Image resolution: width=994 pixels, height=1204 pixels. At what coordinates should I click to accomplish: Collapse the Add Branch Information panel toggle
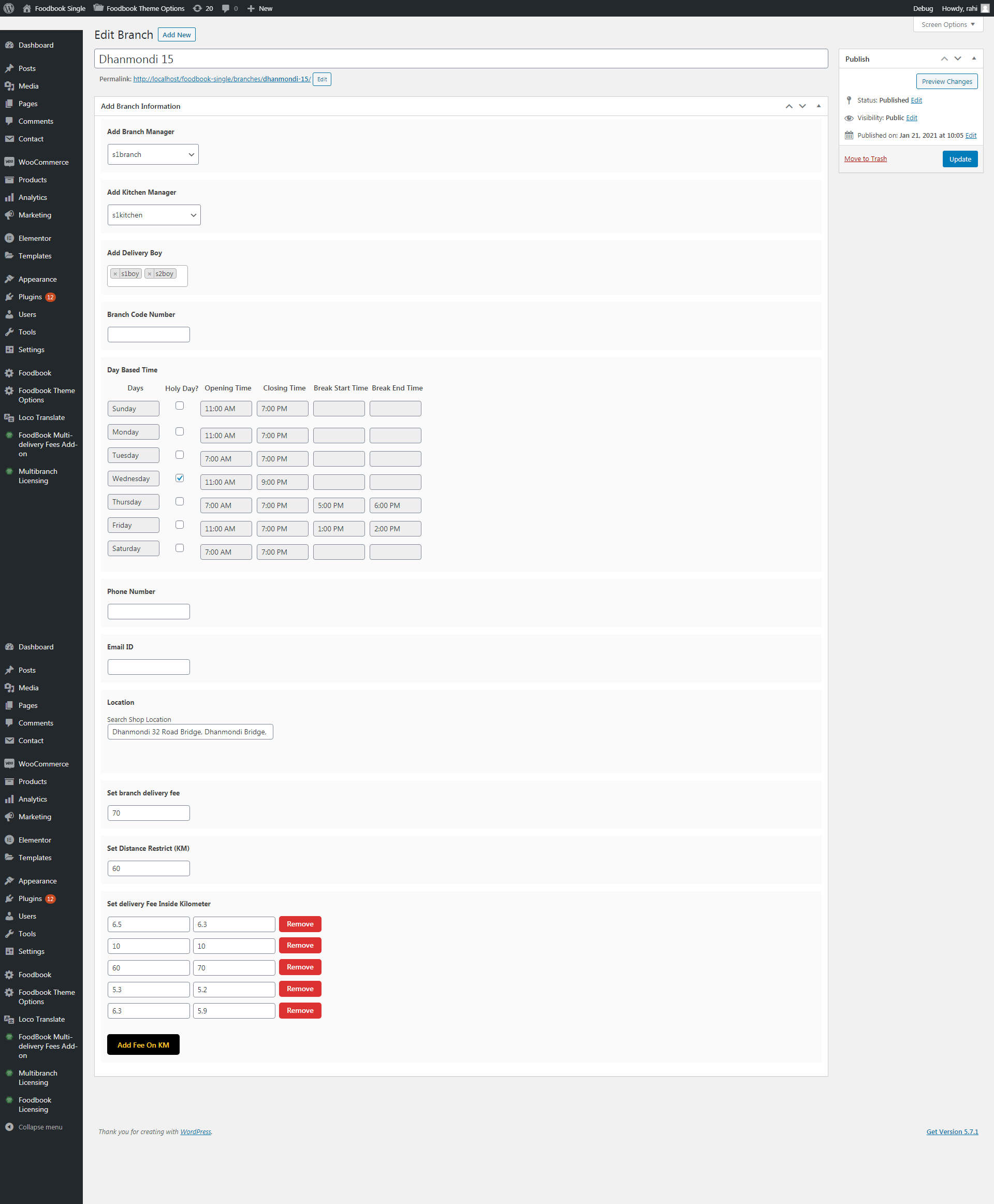(x=818, y=106)
